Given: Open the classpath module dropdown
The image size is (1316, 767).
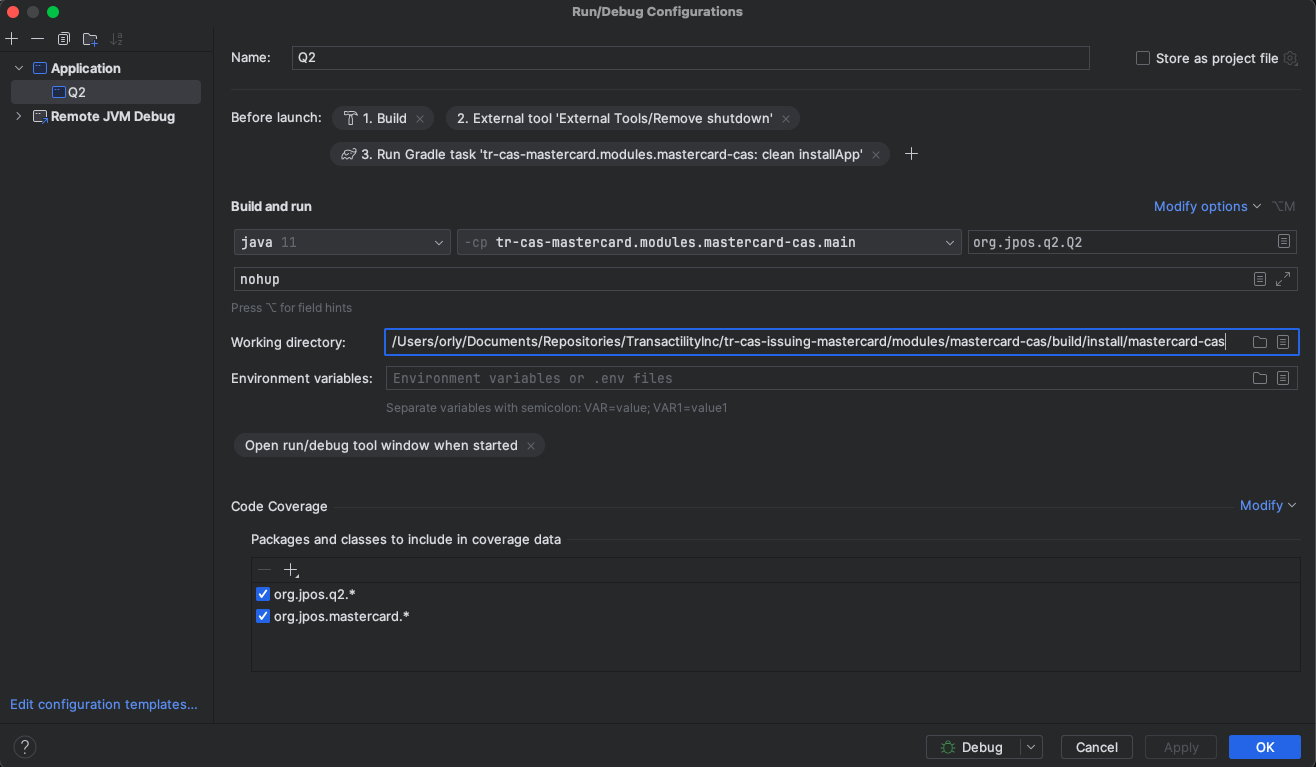Looking at the screenshot, I should point(708,242).
